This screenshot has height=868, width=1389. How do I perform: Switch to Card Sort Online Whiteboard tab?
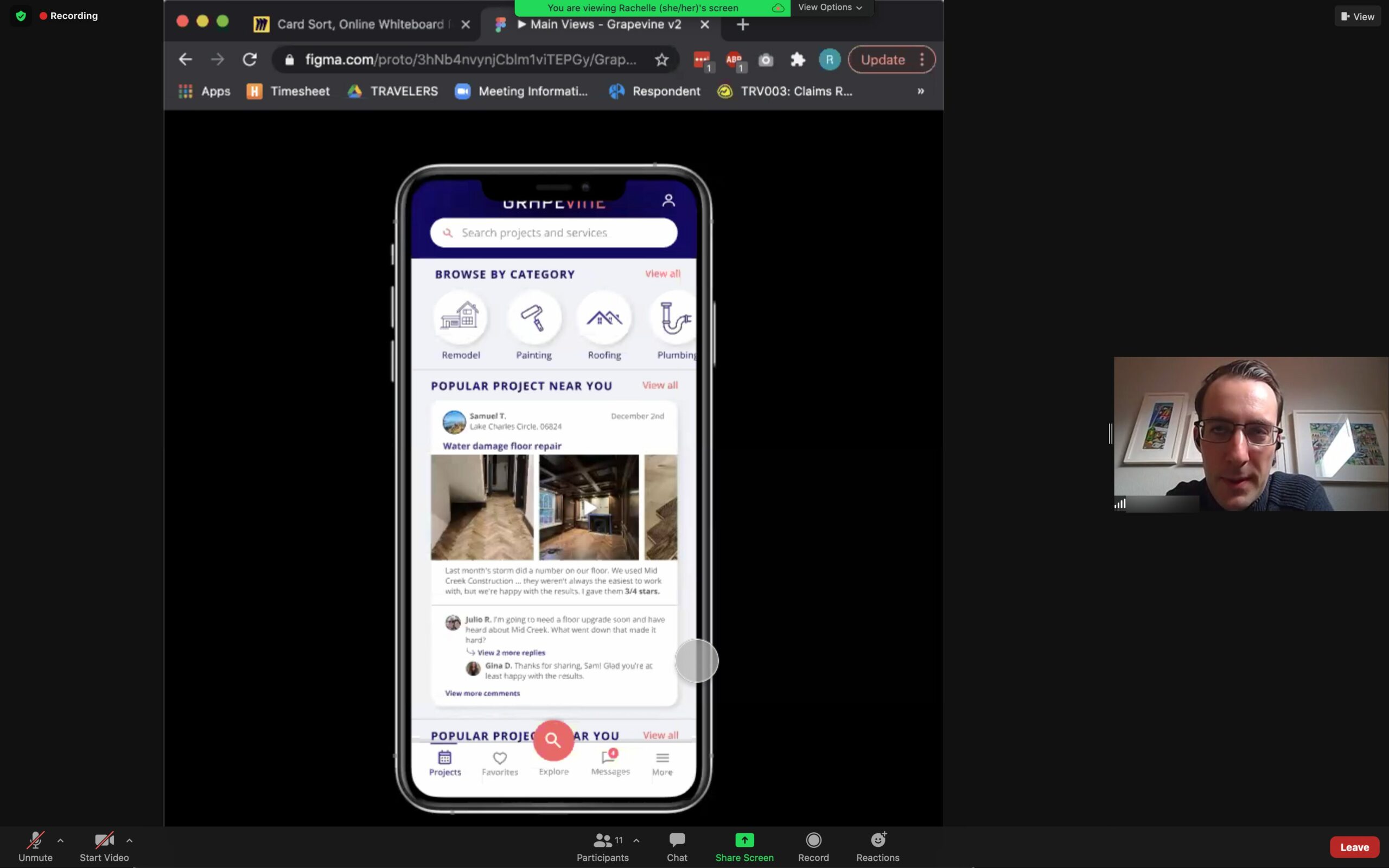tap(360, 24)
